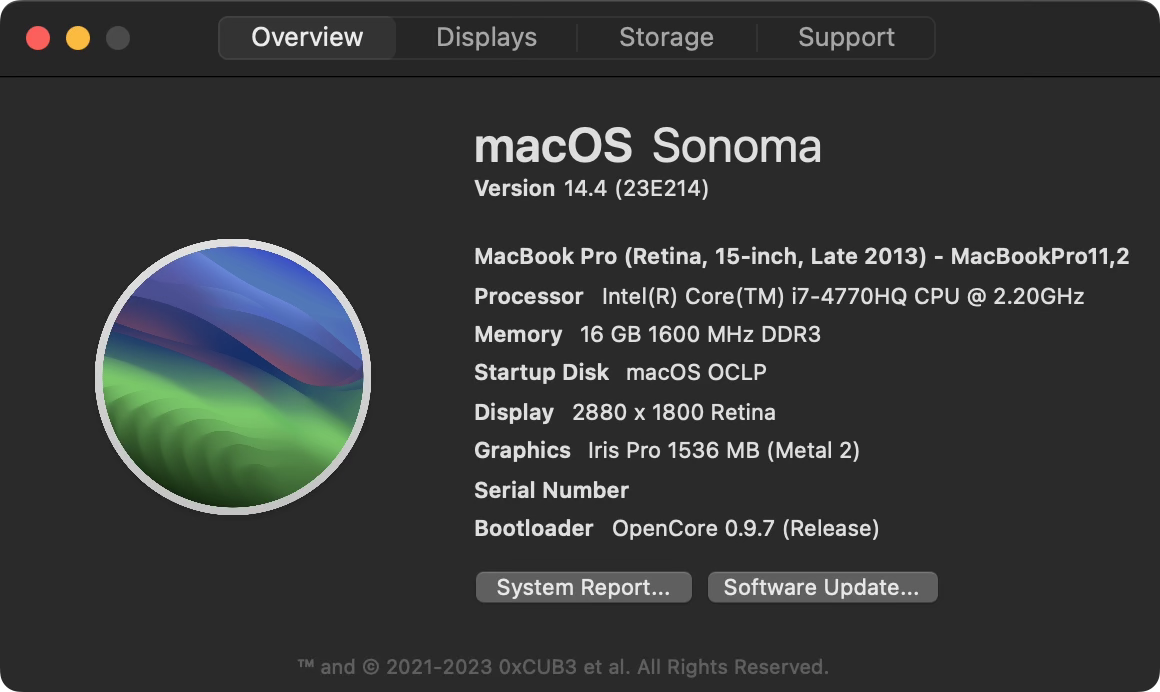Switch to the Overview tab
1160x692 pixels.
pyautogui.click(x=307, y=38)
